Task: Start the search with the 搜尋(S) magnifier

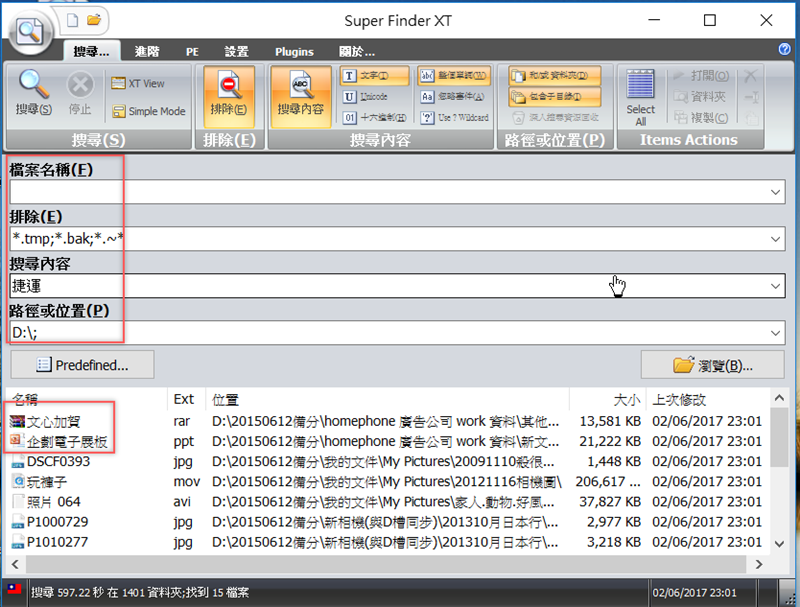Action: [x=34, y=93]
